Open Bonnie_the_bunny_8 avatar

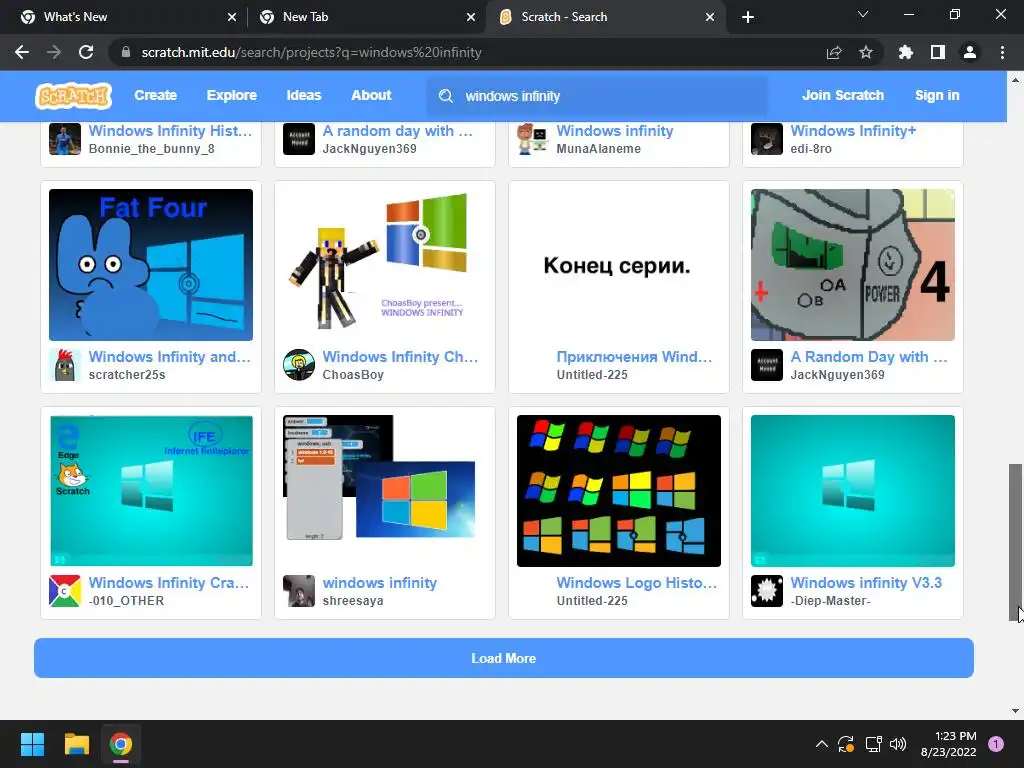point(65,138)
